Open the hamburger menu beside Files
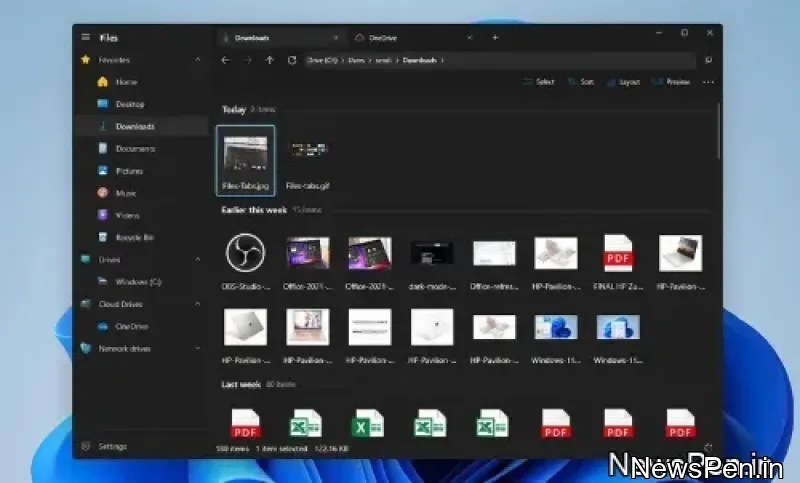The height and width of the screenshot is (483, 800). (x=85, y=37)
